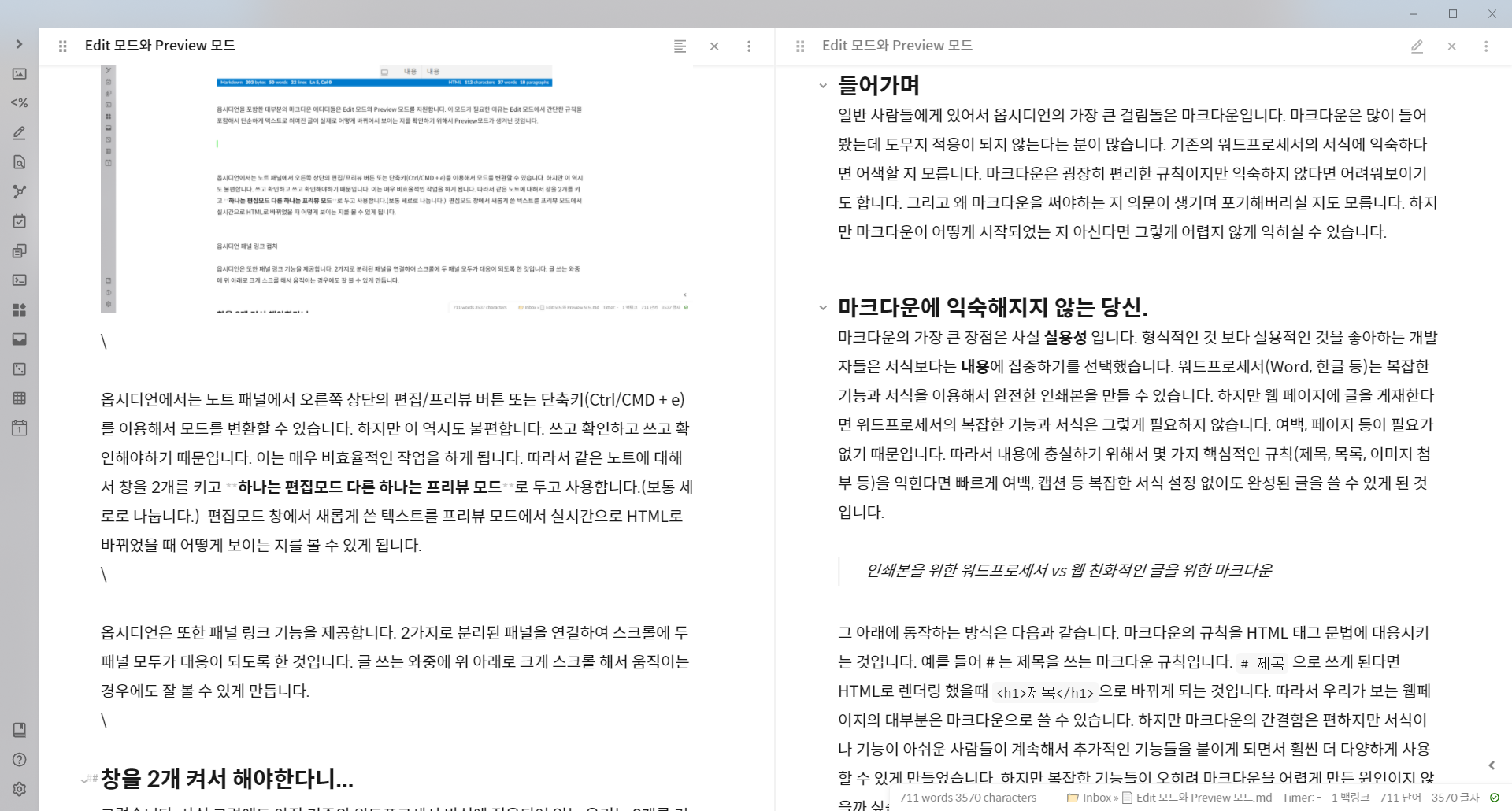This screenshot has width=1512, height=811.
Task: Click the blocks and diamond workspace icon
Action: point(19,309)
